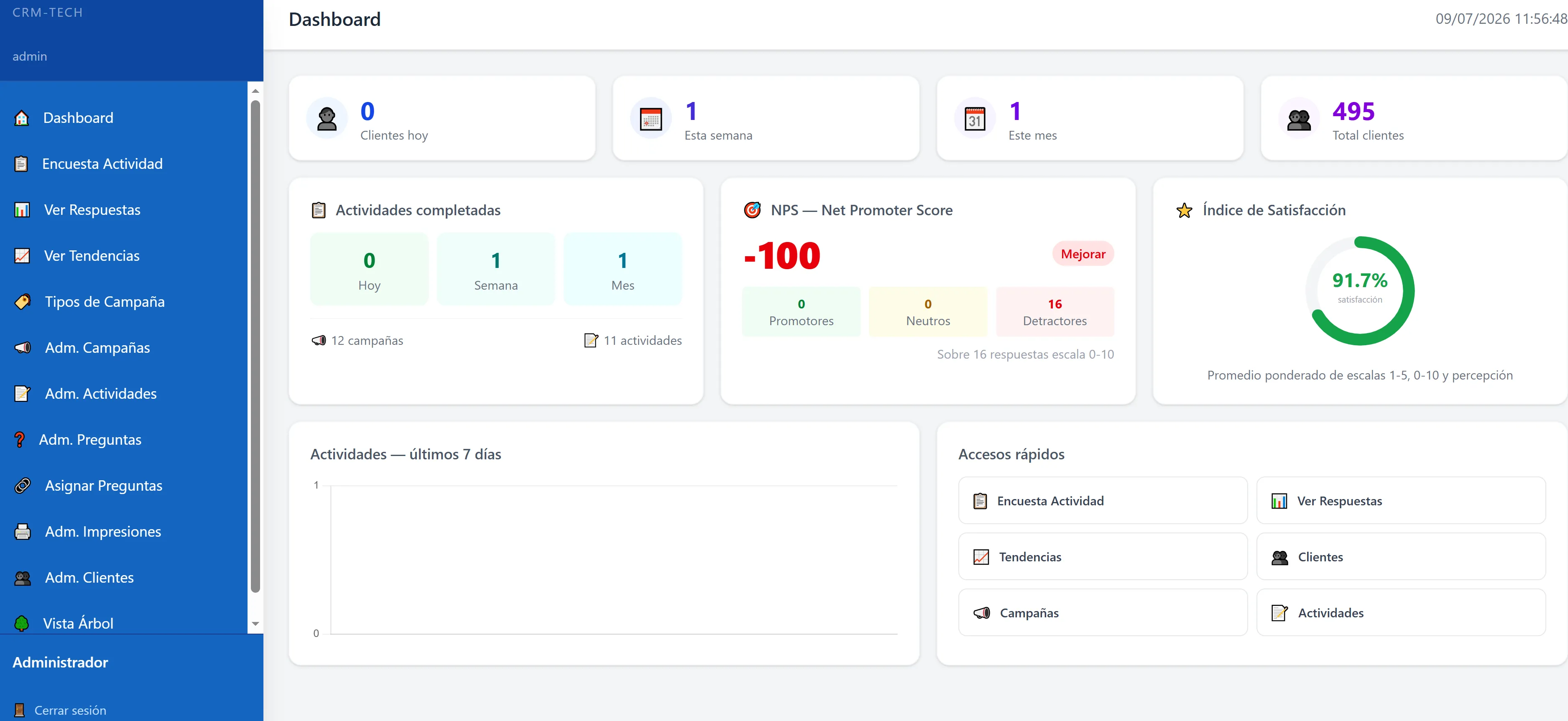Click the notepad icon beside 11 actividades
This screenshot has width=1568, height=721.
[590, 340]
